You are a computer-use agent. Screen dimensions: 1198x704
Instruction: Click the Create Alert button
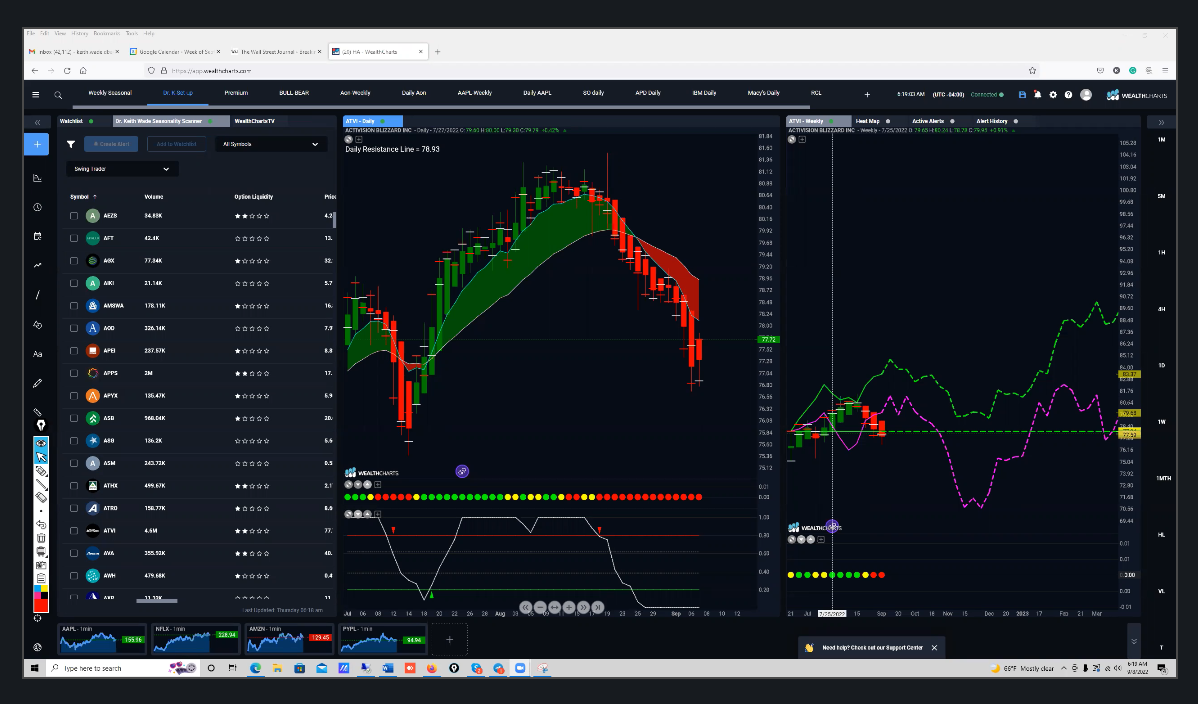point(111,144)
